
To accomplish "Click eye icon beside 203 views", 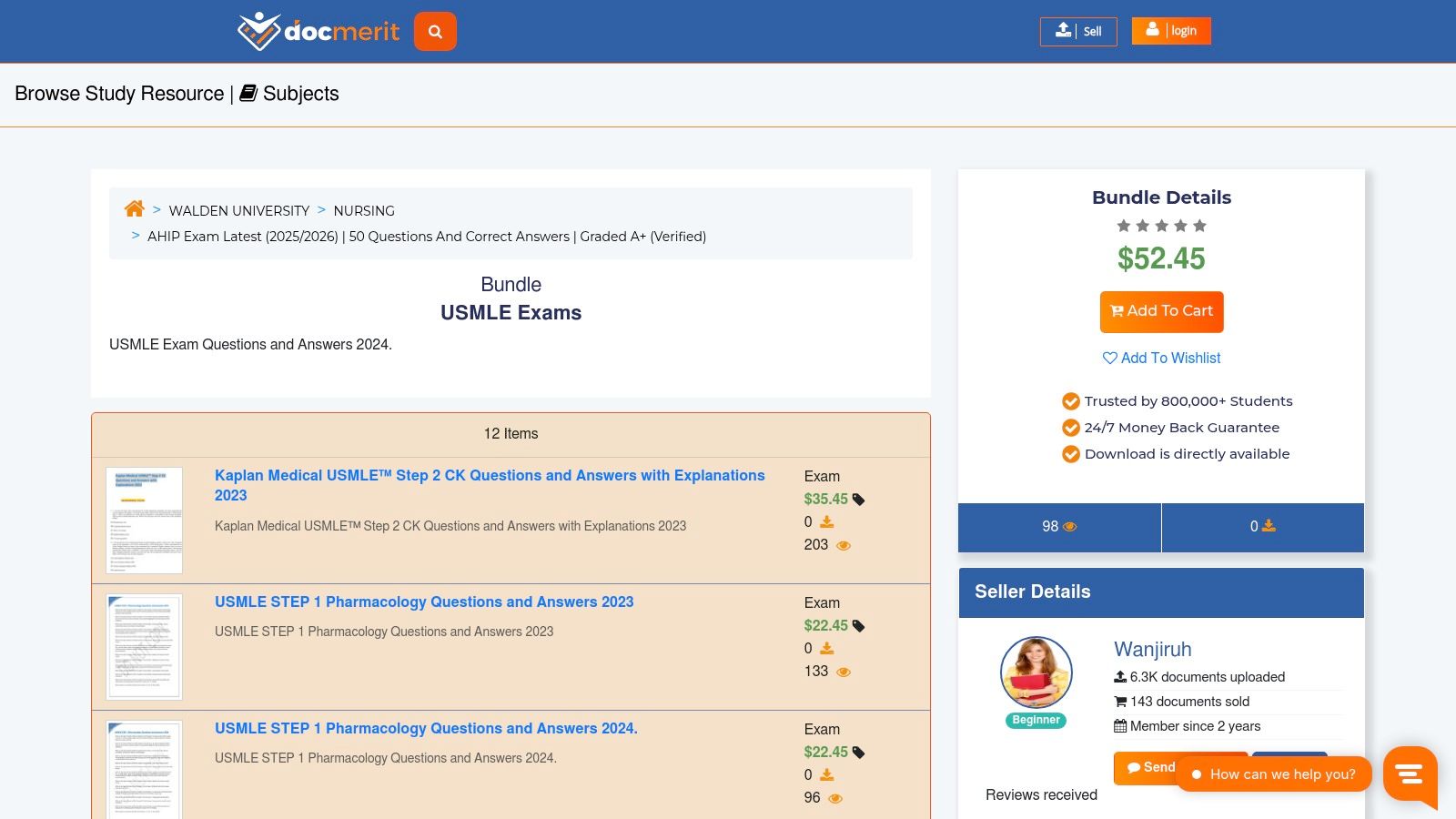I will 844,545.
